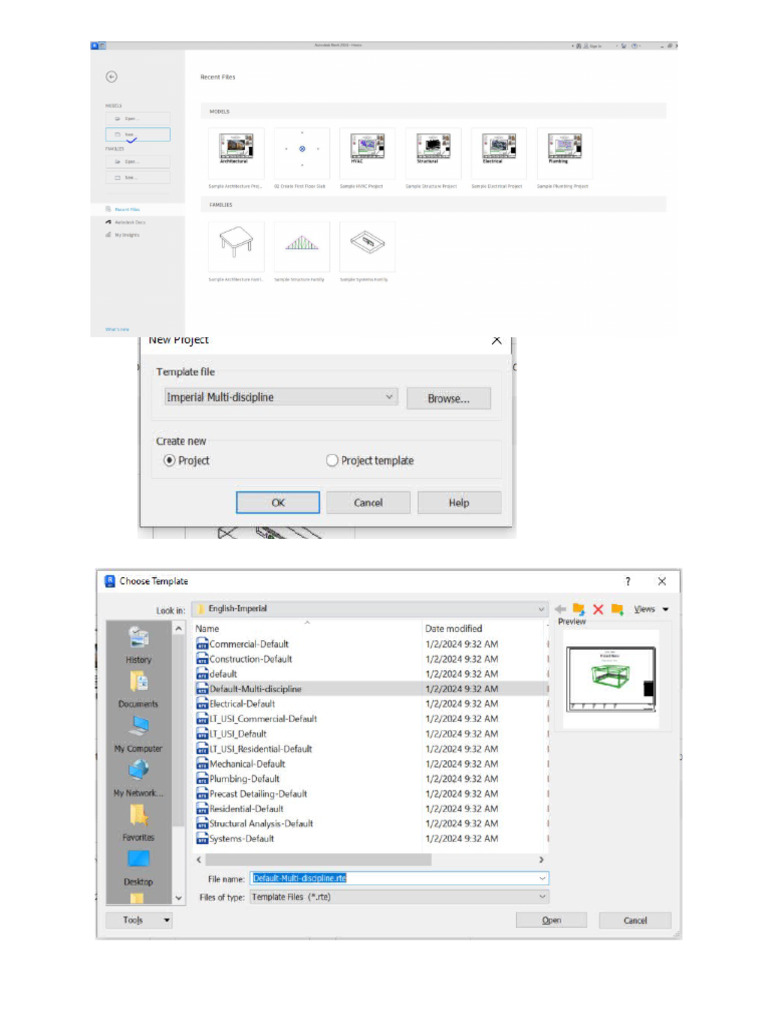Select Recent Files in Revit sidebar
768x1024 pixels.
click(127, 210)
